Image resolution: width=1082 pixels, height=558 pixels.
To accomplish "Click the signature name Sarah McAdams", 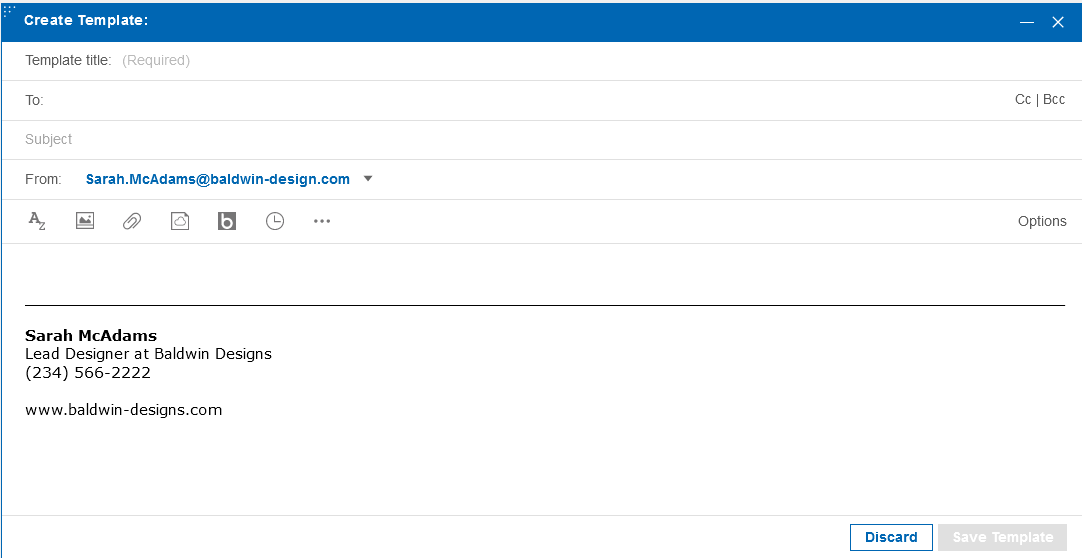I will pos(91,336).
